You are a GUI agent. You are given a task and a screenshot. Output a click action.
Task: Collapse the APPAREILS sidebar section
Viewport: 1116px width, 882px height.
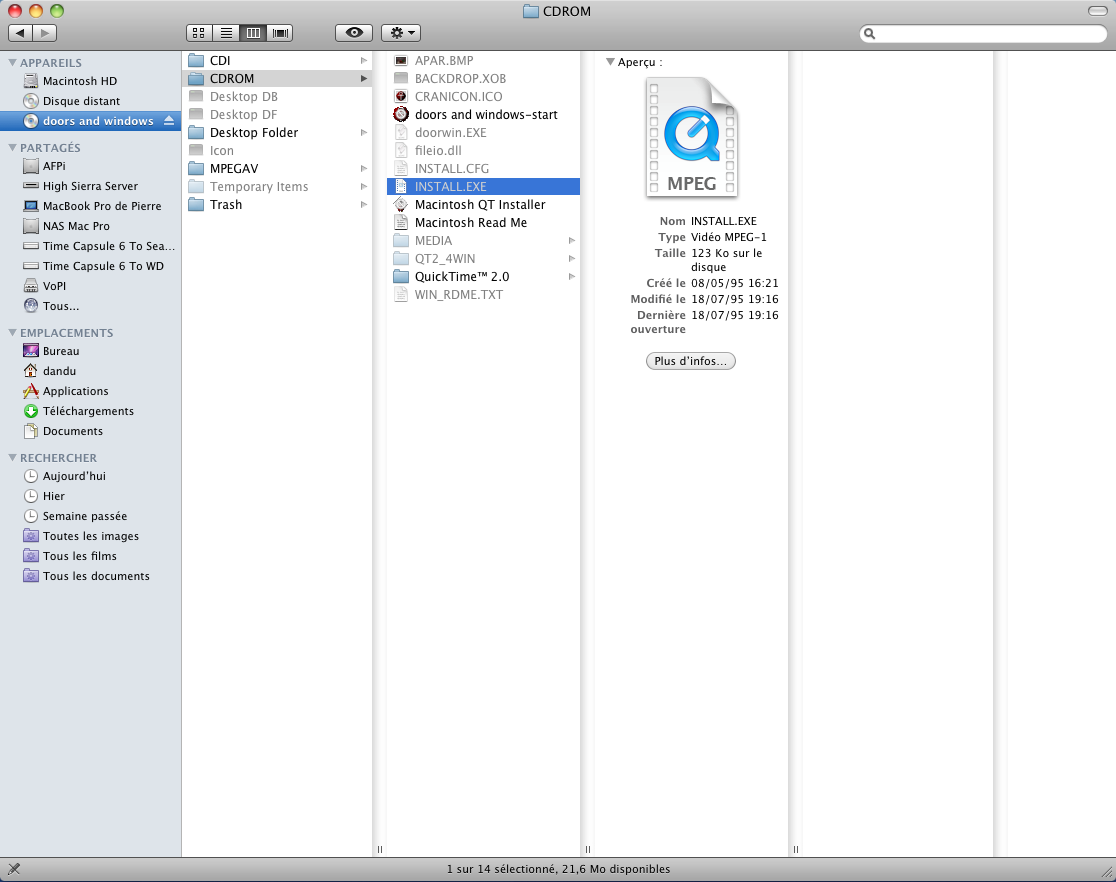click(12, 63)
